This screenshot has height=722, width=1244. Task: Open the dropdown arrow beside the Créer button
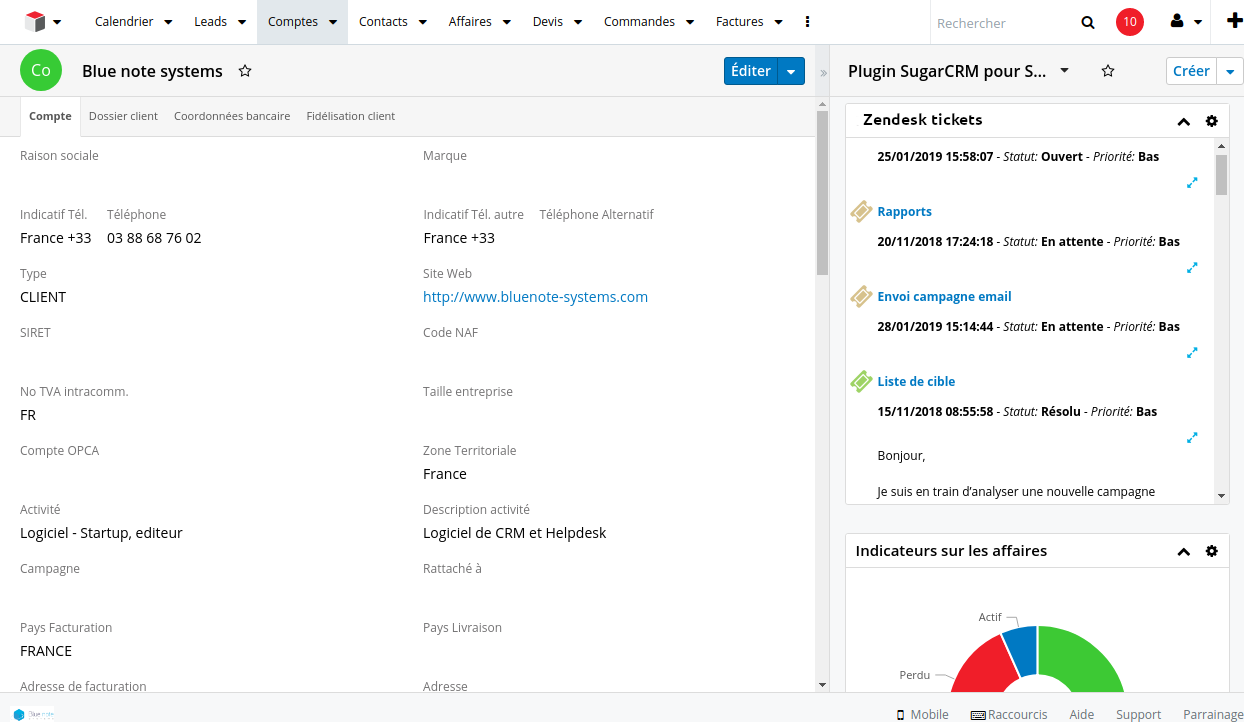(1231, 71)
